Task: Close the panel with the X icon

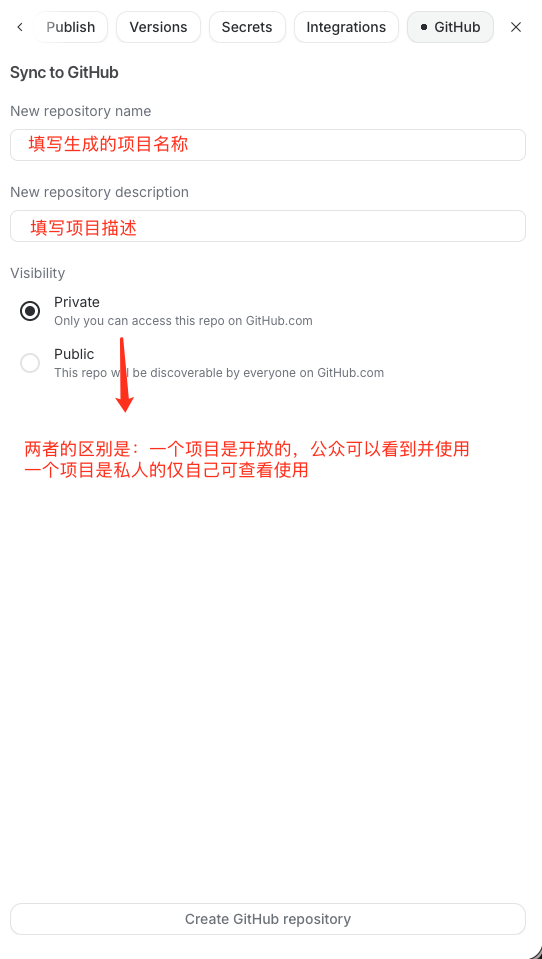Action: tap(516, 27)
